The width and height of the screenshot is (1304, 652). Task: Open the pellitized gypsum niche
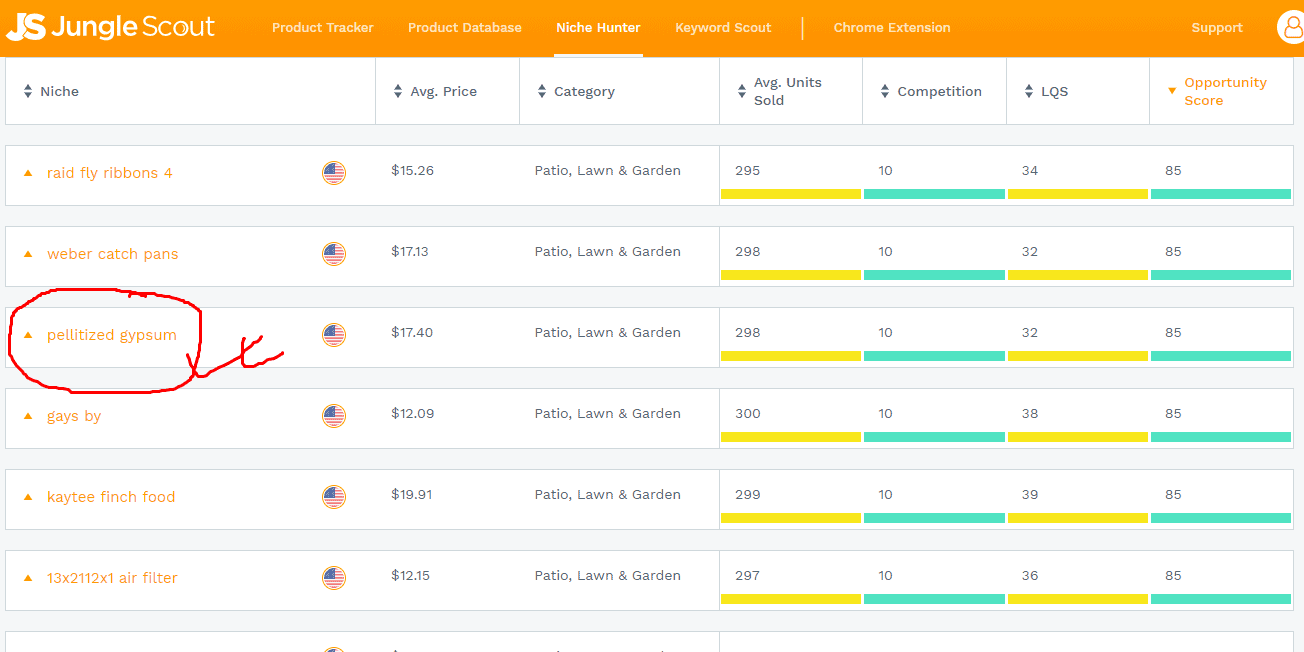click(112, 335)
